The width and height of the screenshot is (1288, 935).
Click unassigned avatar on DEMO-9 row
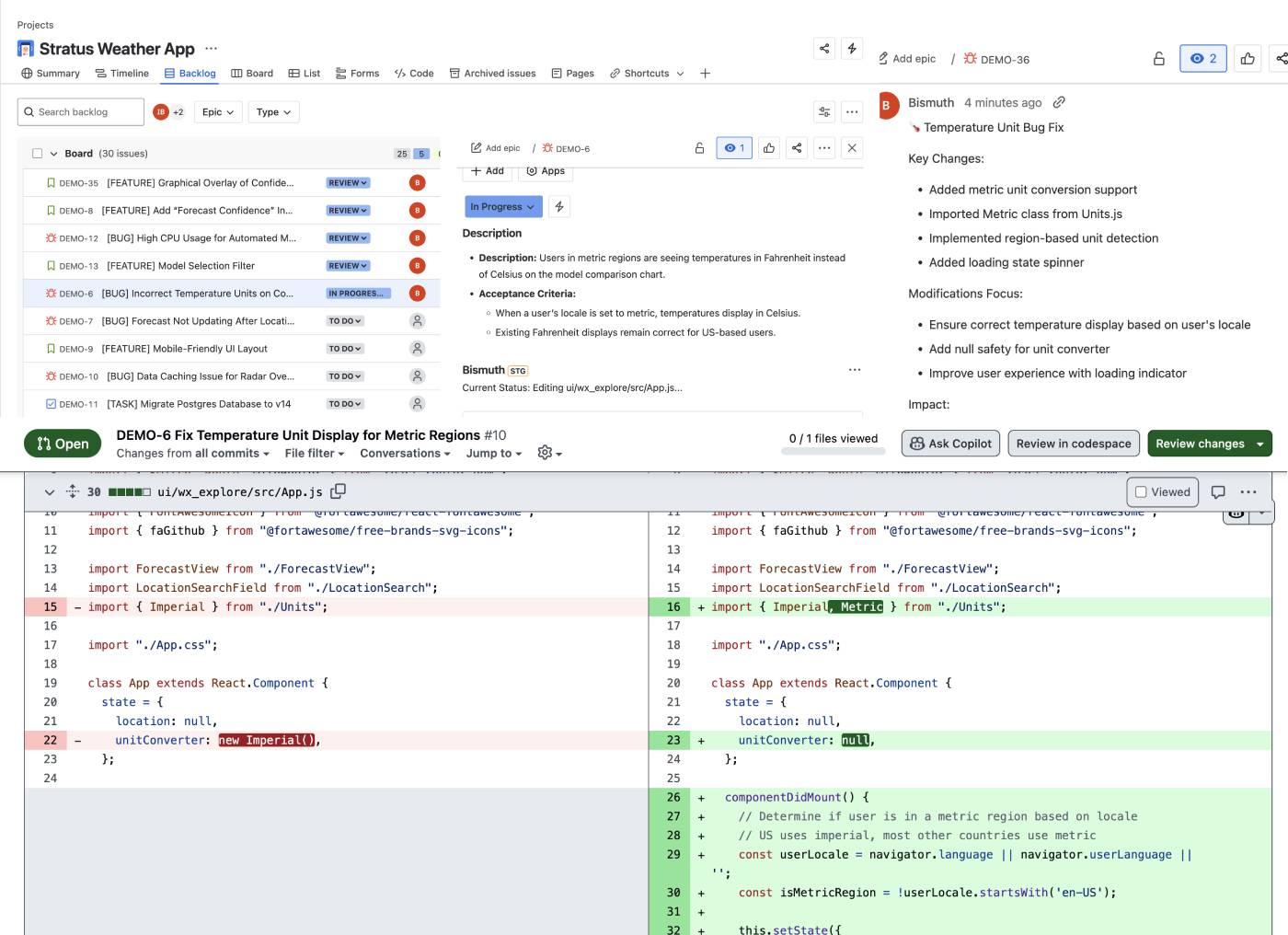pyautogui.click(x=417, y=349)
